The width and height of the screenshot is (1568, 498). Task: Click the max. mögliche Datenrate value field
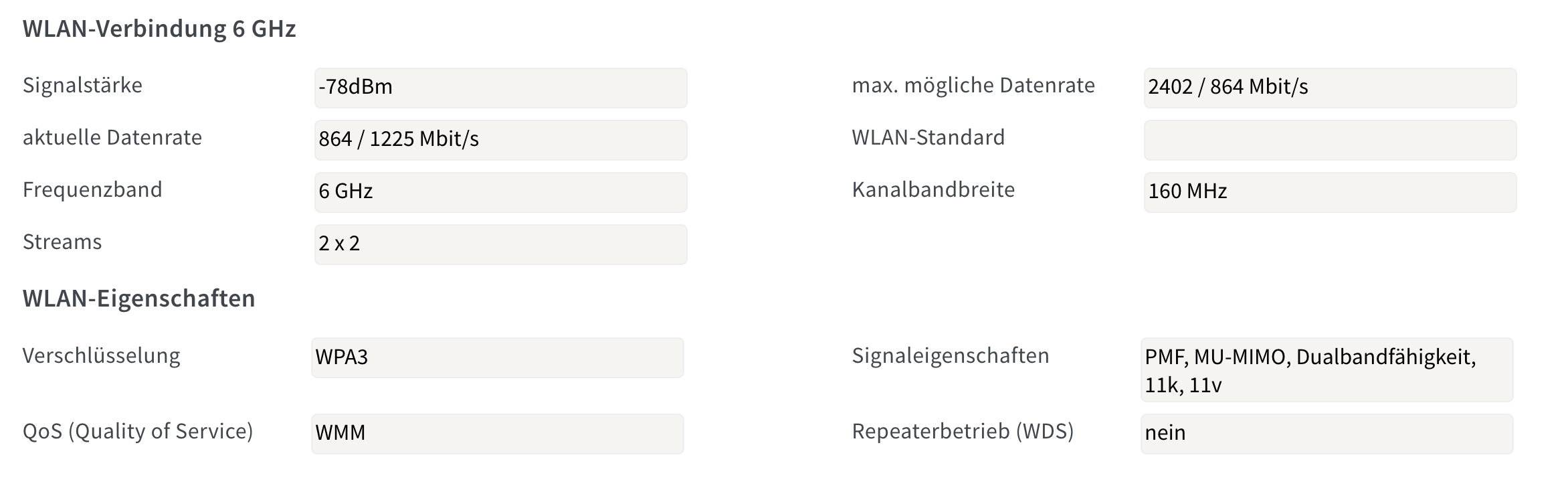[1330, 88]
